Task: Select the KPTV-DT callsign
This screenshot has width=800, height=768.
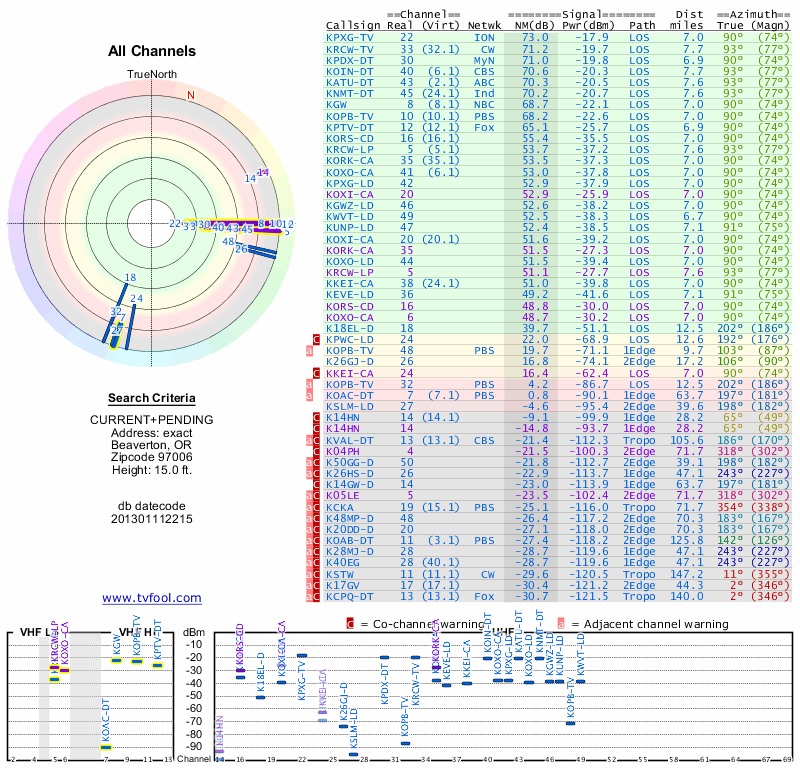Action: [350, 127]
